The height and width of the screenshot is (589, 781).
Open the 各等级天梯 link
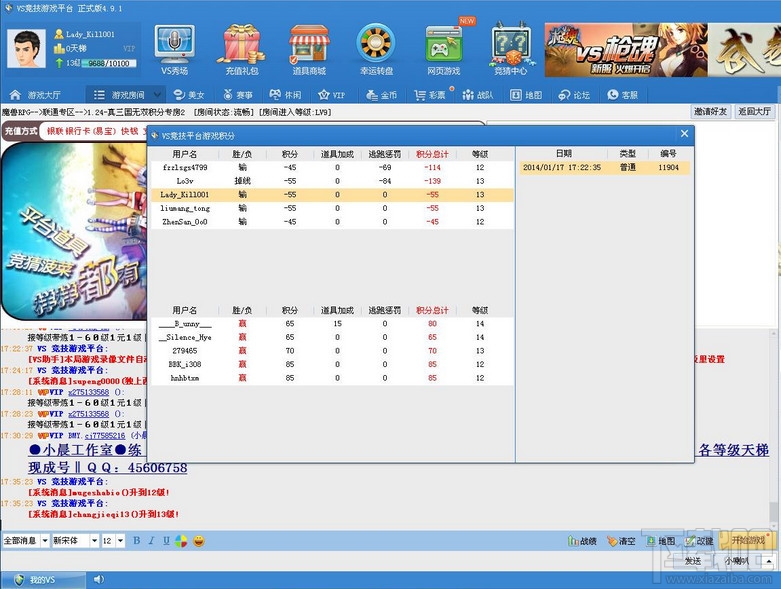point(733,450)
